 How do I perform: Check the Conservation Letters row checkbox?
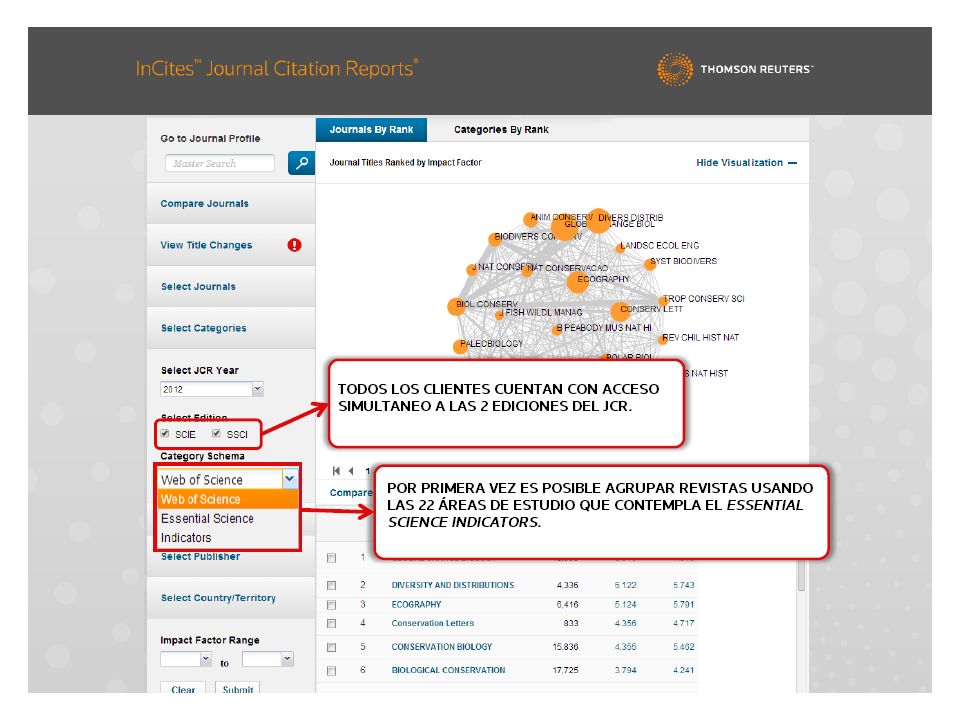click(x=331, y=623)
